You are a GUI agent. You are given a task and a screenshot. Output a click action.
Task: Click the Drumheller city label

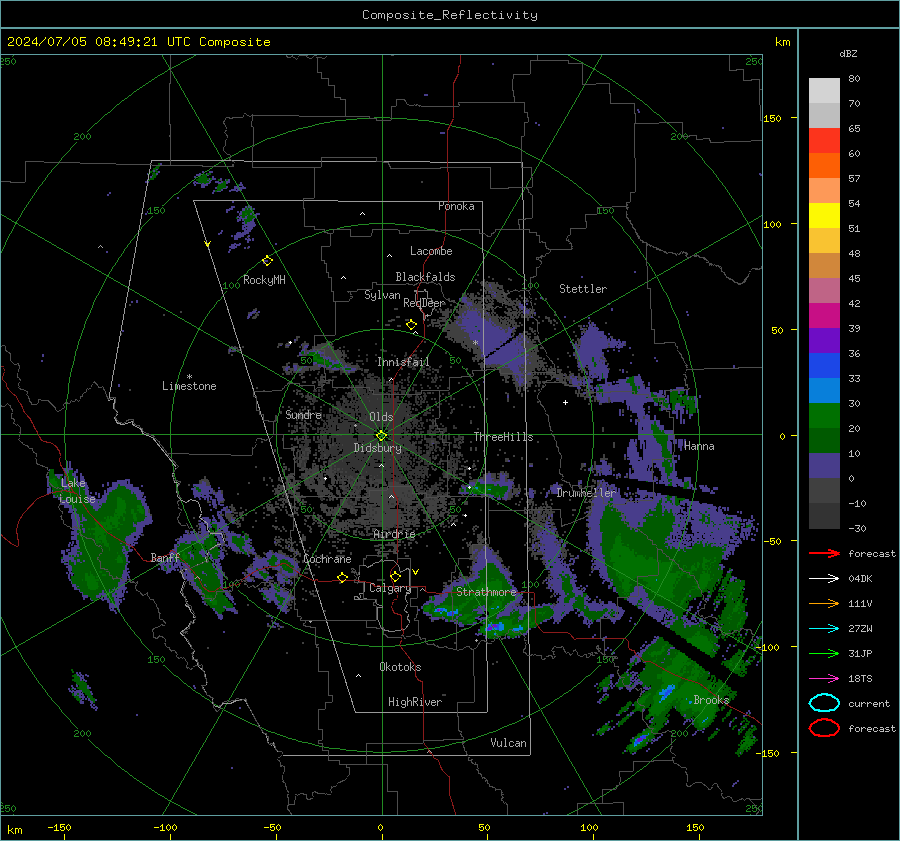586,493
